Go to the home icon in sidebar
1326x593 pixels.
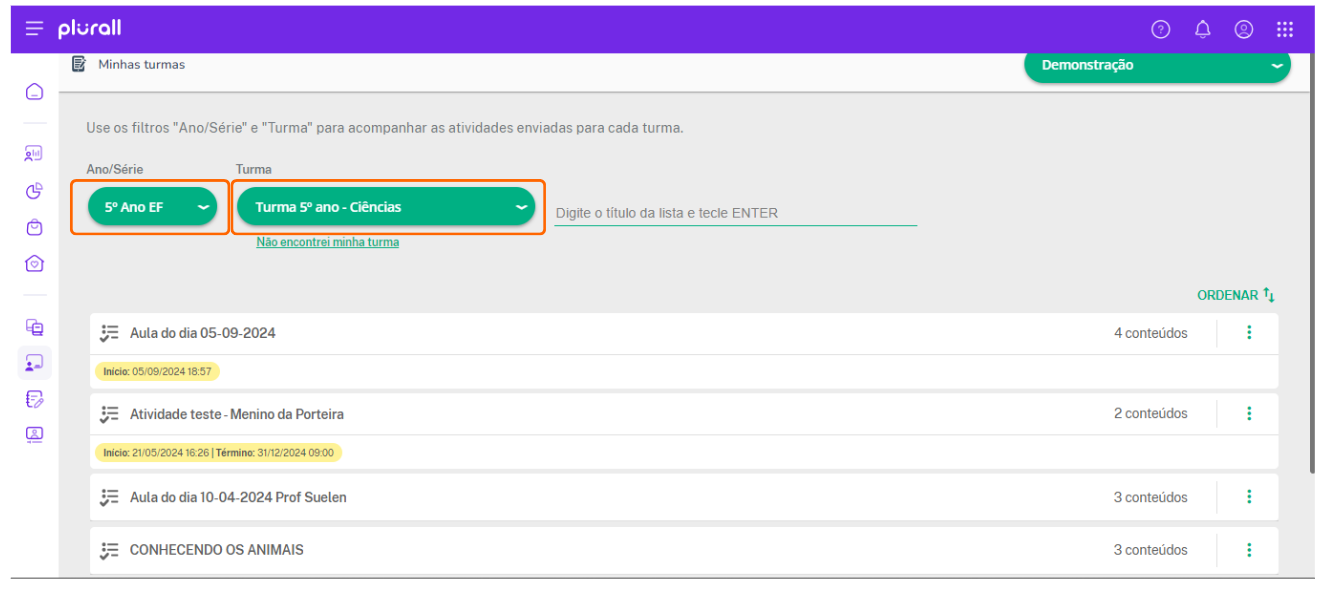[34, 92]
